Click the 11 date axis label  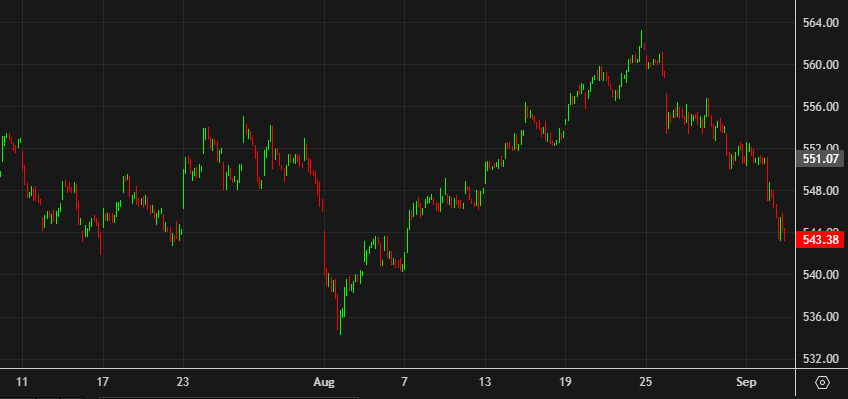click(22, 382)
